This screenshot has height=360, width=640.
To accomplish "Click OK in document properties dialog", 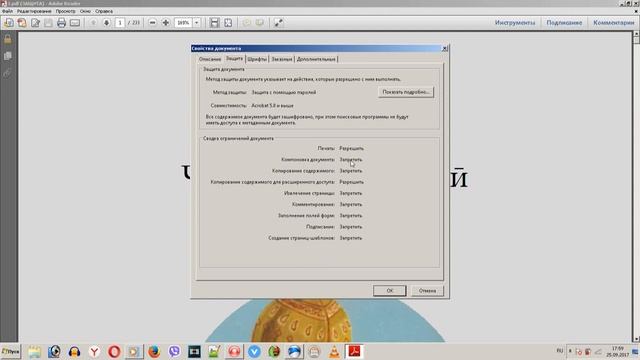I will 389,291.
